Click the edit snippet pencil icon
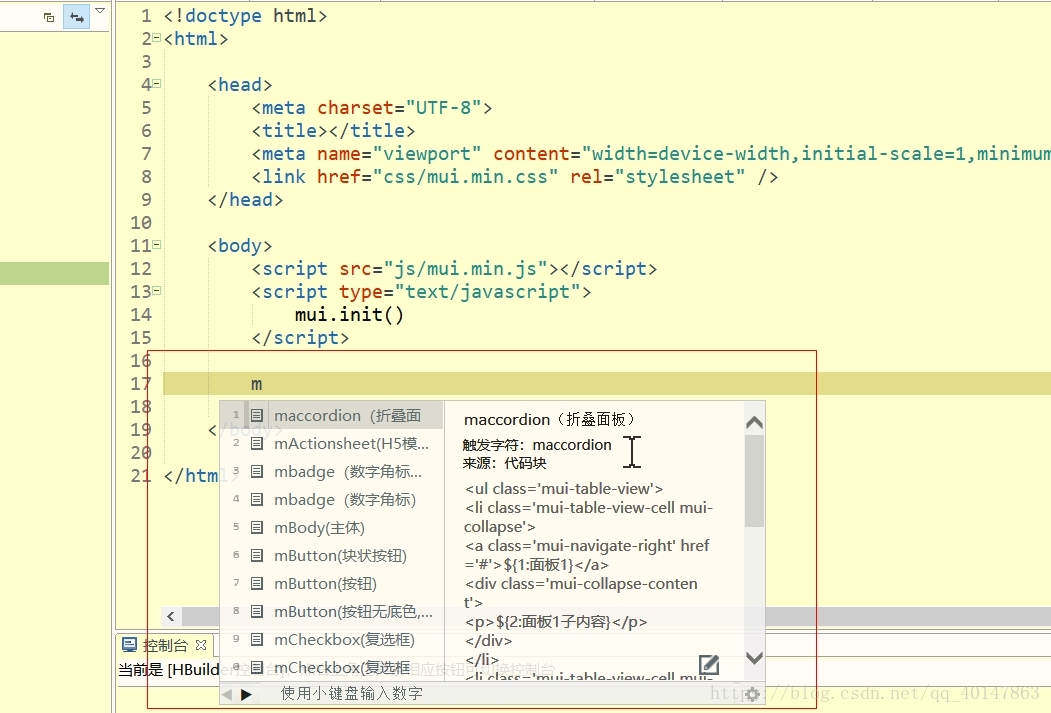 click(x=708, y=665)
